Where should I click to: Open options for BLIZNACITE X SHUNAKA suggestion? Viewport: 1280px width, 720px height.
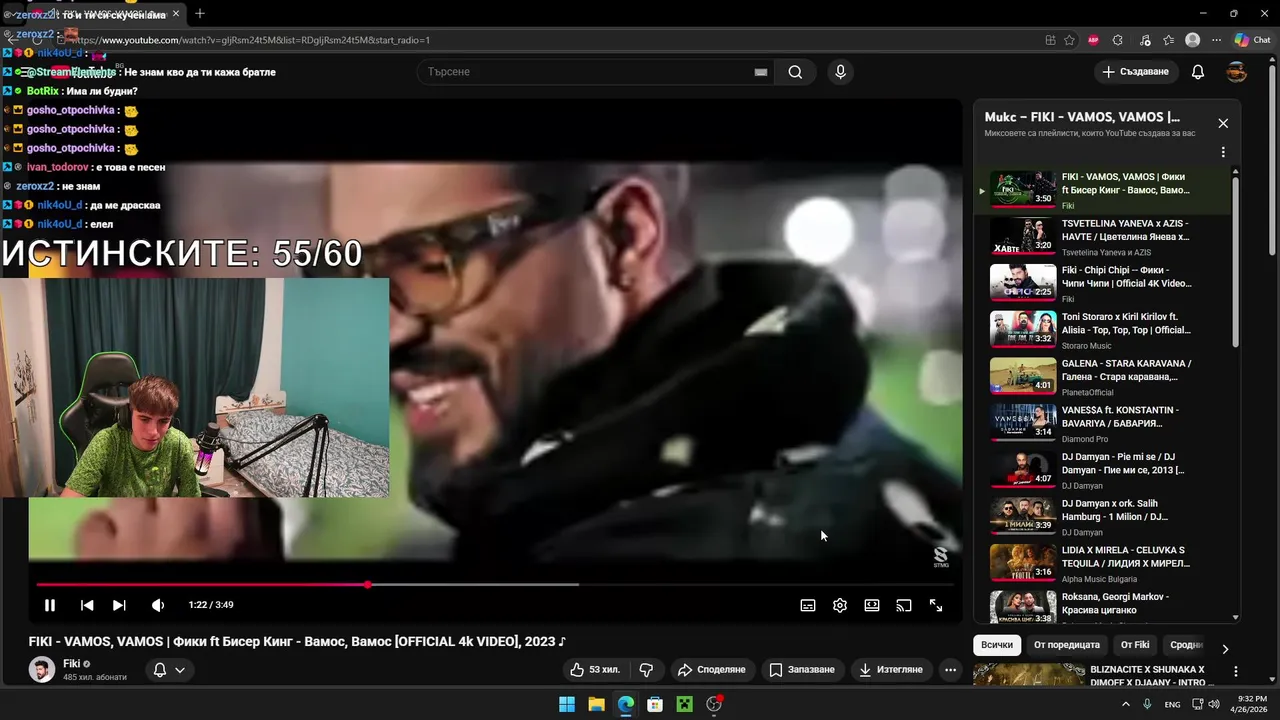pos(1236,672)
